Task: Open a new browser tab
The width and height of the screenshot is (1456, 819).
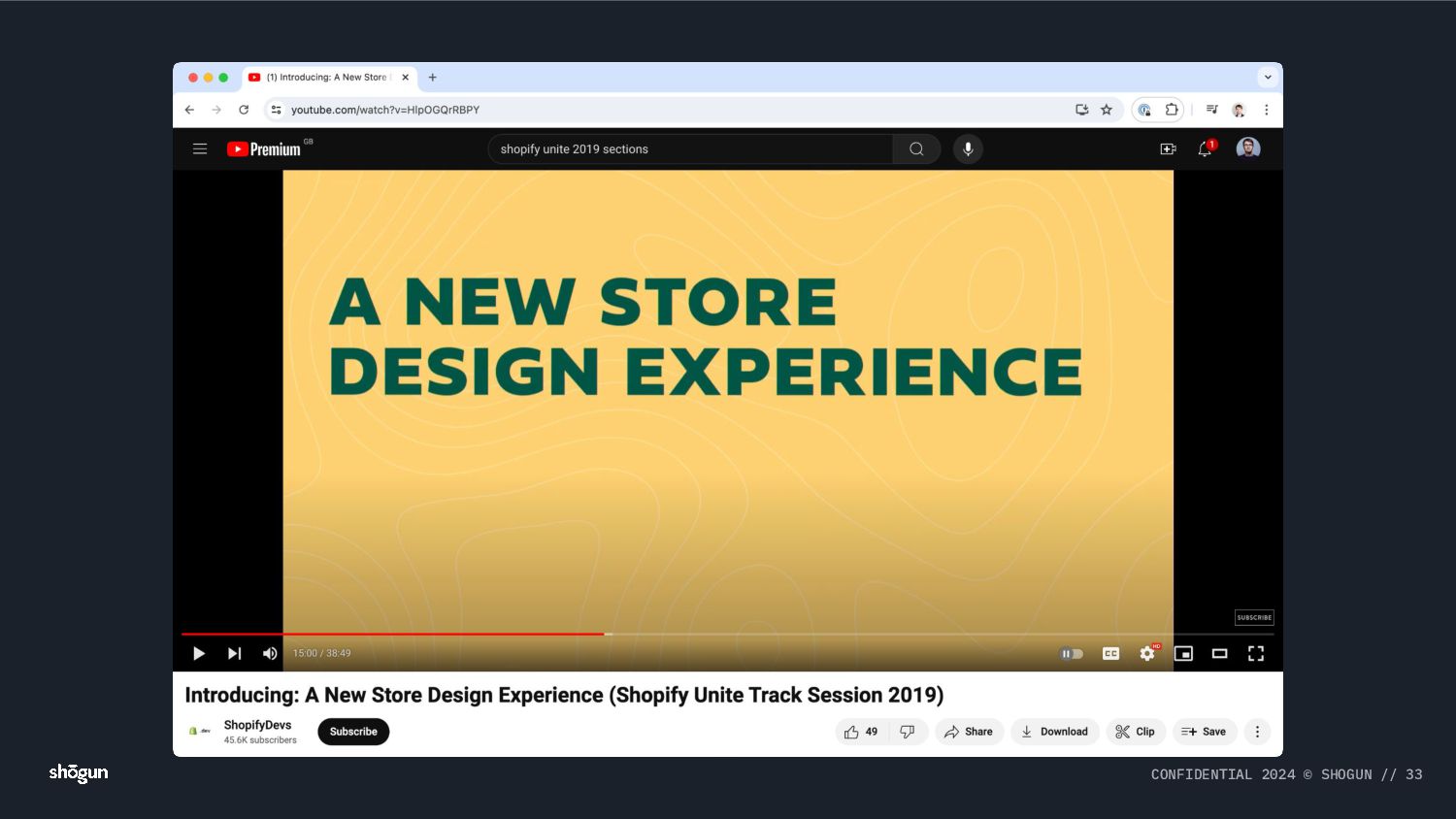Action: tap(433, 78)
